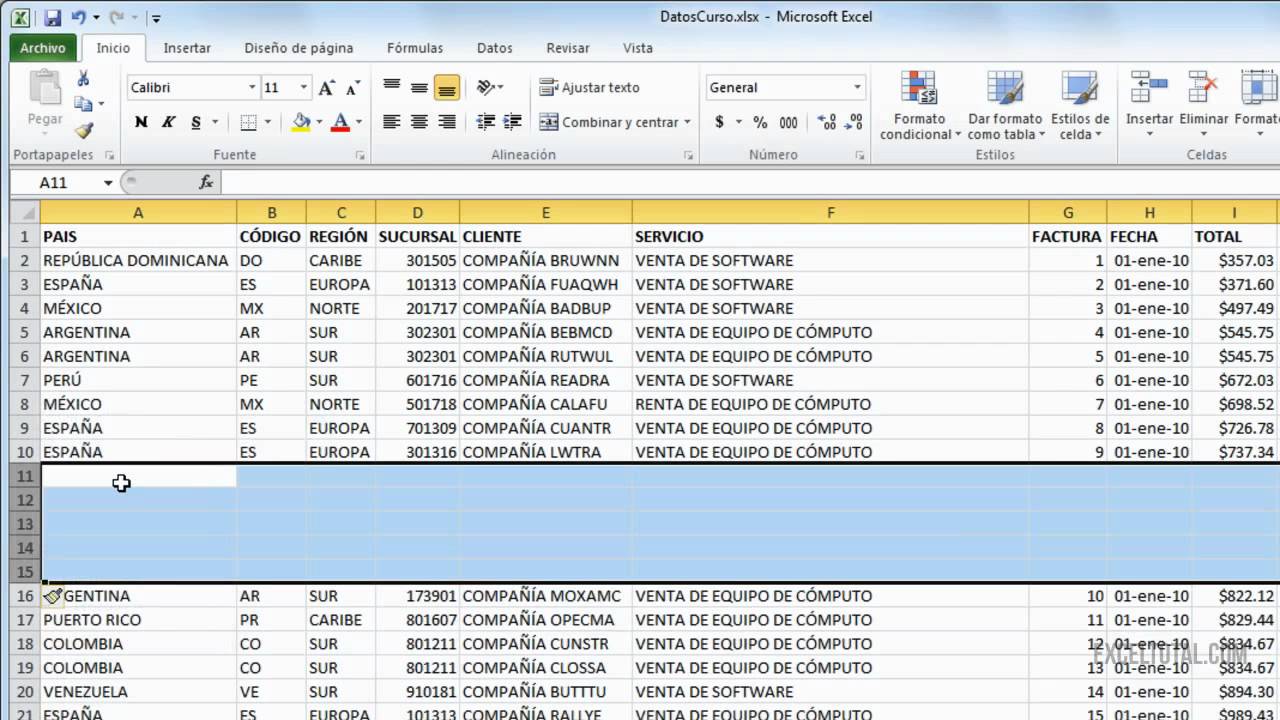Viewport: 1280px width, 720px height.
Task: Select the Format Painter brush icon
Action: click(x=84, y=130)
